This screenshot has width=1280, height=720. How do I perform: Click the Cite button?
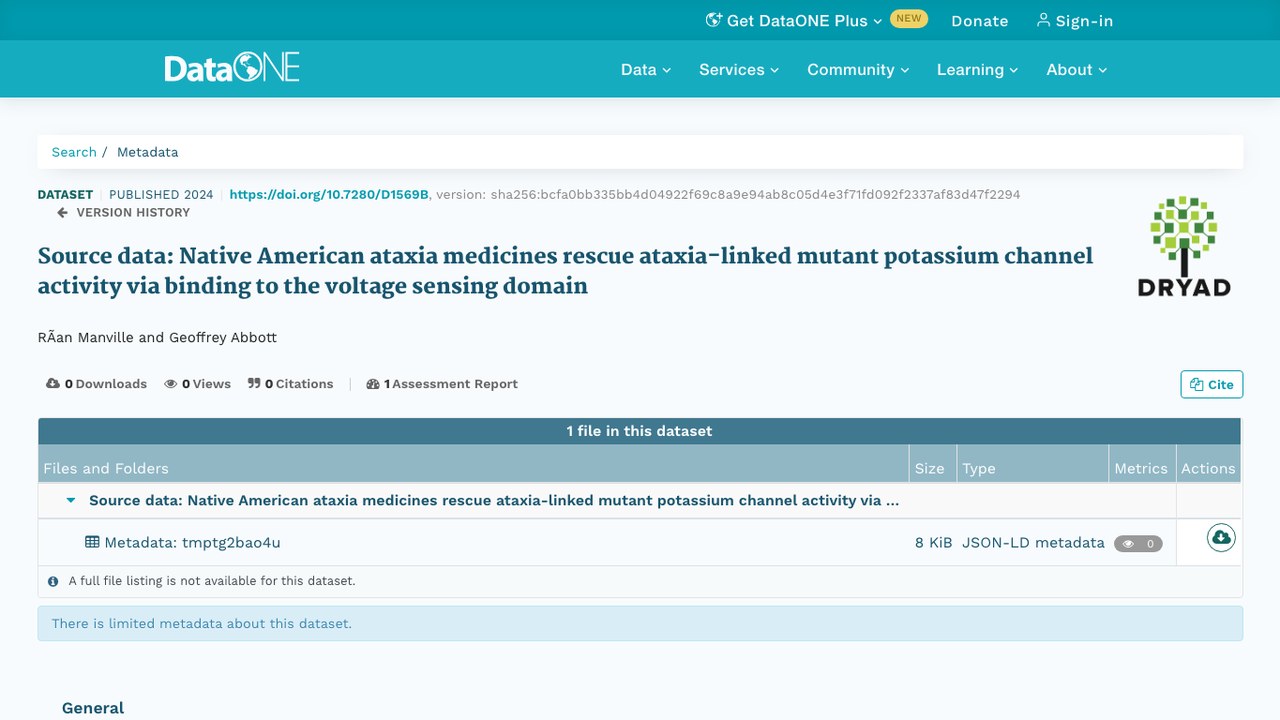point(1212,385)
